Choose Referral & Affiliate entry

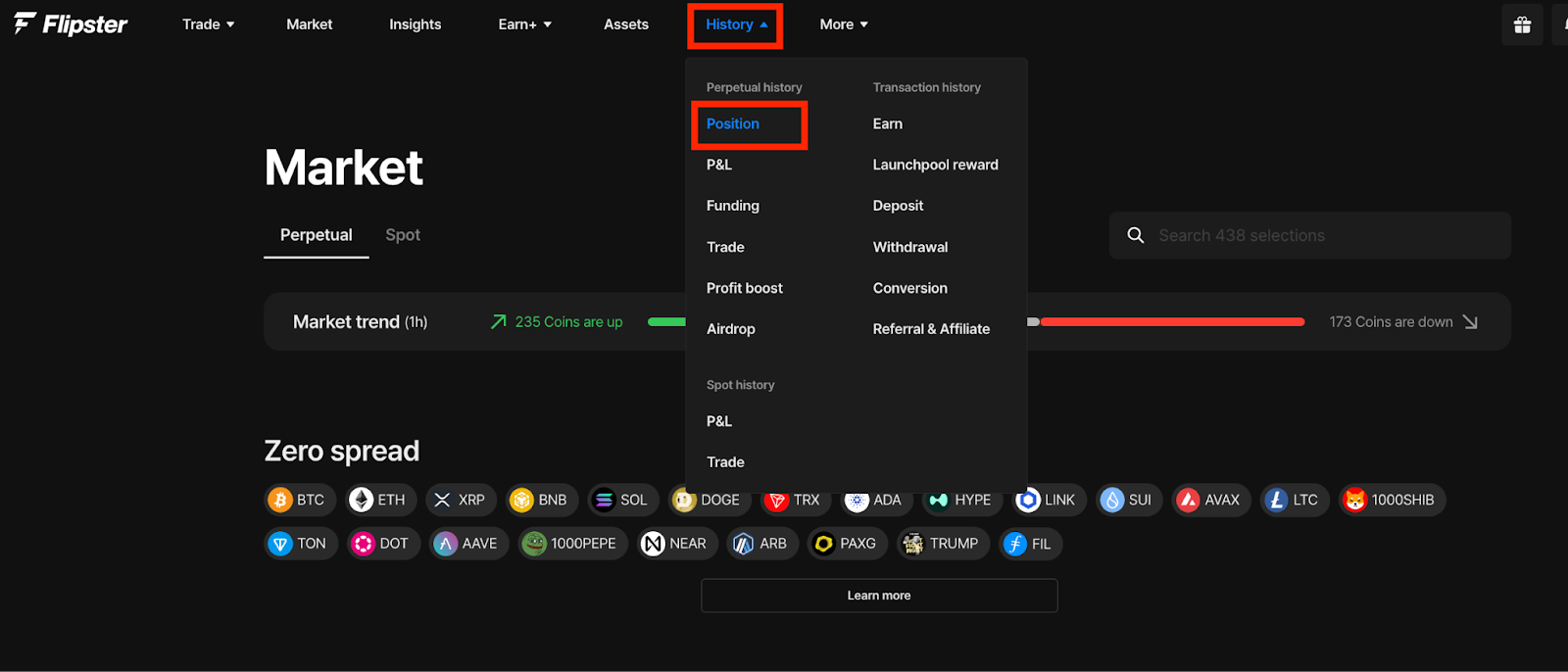click(932, 329)
